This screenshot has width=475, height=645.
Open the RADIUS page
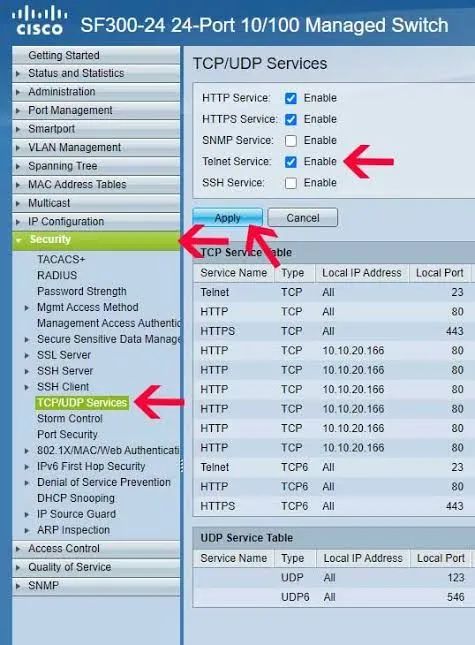click(x=57, y=275)
